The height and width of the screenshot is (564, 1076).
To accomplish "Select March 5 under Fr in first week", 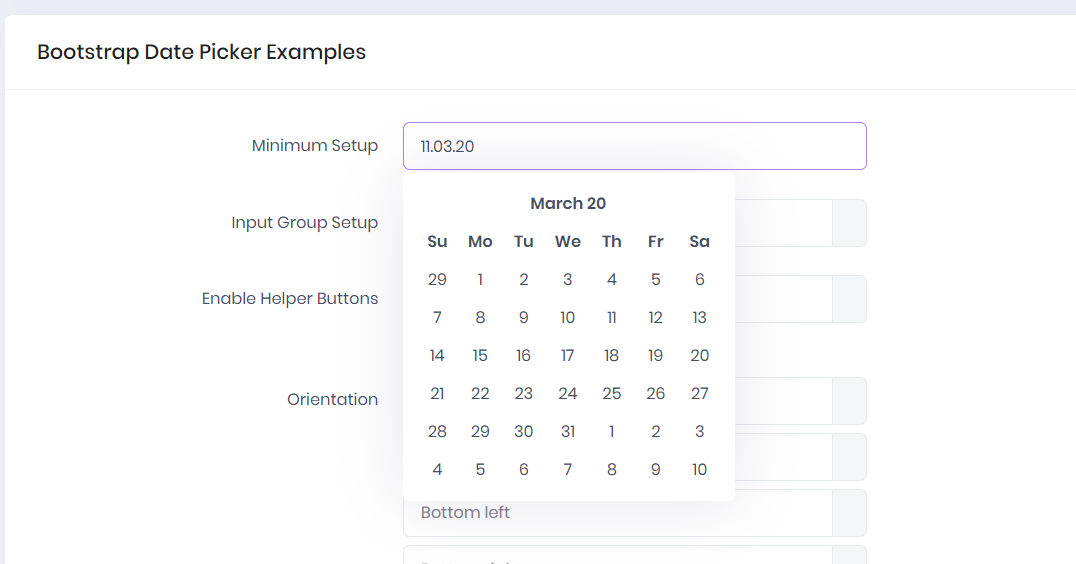I will 655,280.
